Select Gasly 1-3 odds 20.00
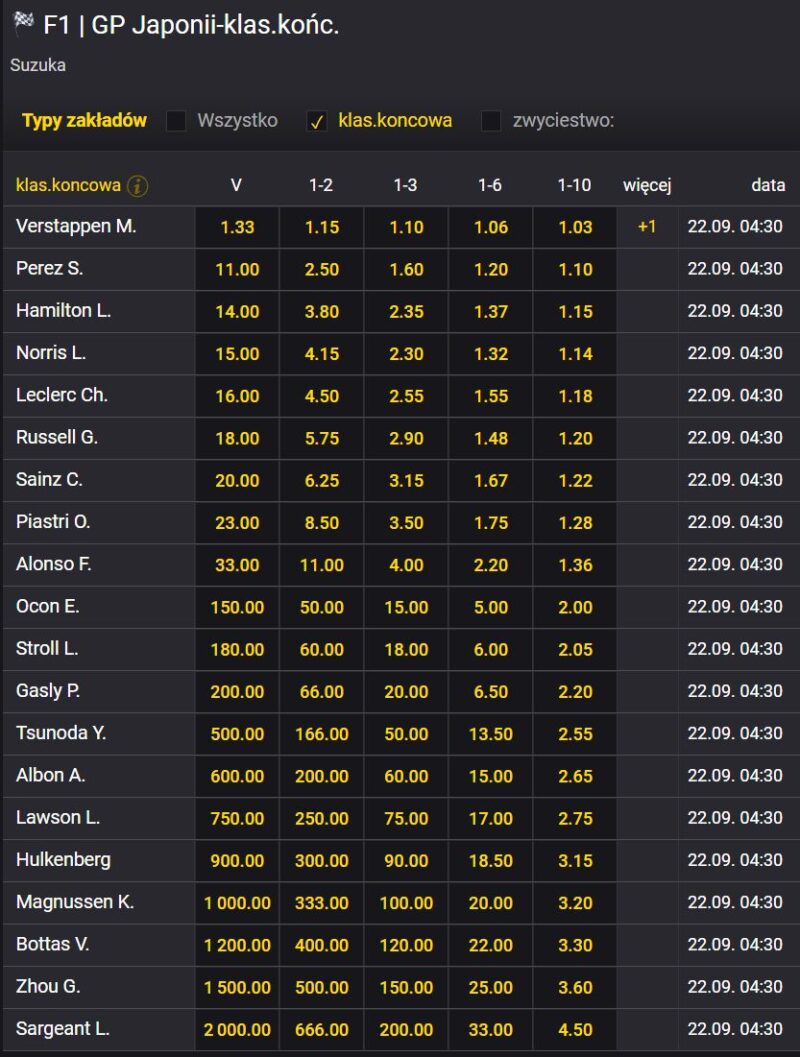800x1057 pixels. (406, 692)
